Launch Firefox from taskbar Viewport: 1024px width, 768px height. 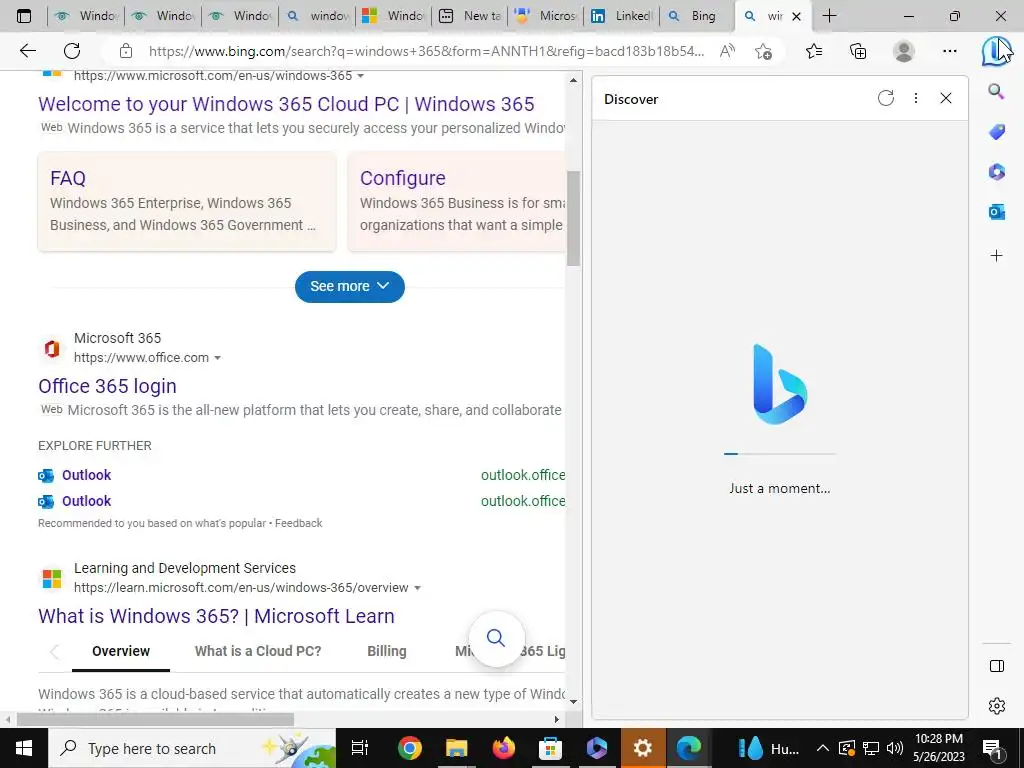pyautogui.click(x=504, y=748)
